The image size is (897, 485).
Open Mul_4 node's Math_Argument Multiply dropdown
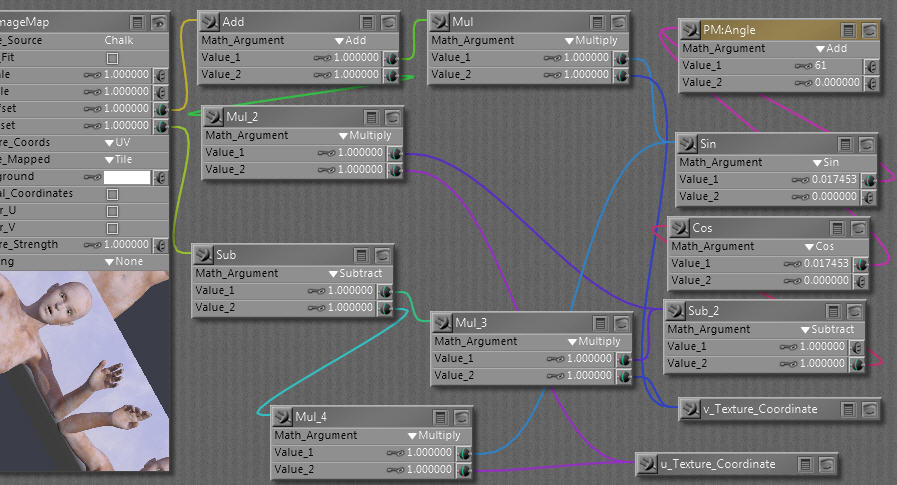click(x=434, y=435)
